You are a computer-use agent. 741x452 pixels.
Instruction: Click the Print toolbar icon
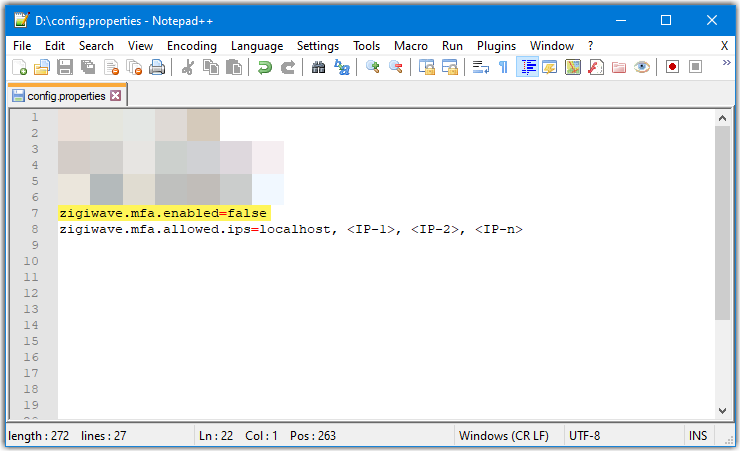point(157,67)
